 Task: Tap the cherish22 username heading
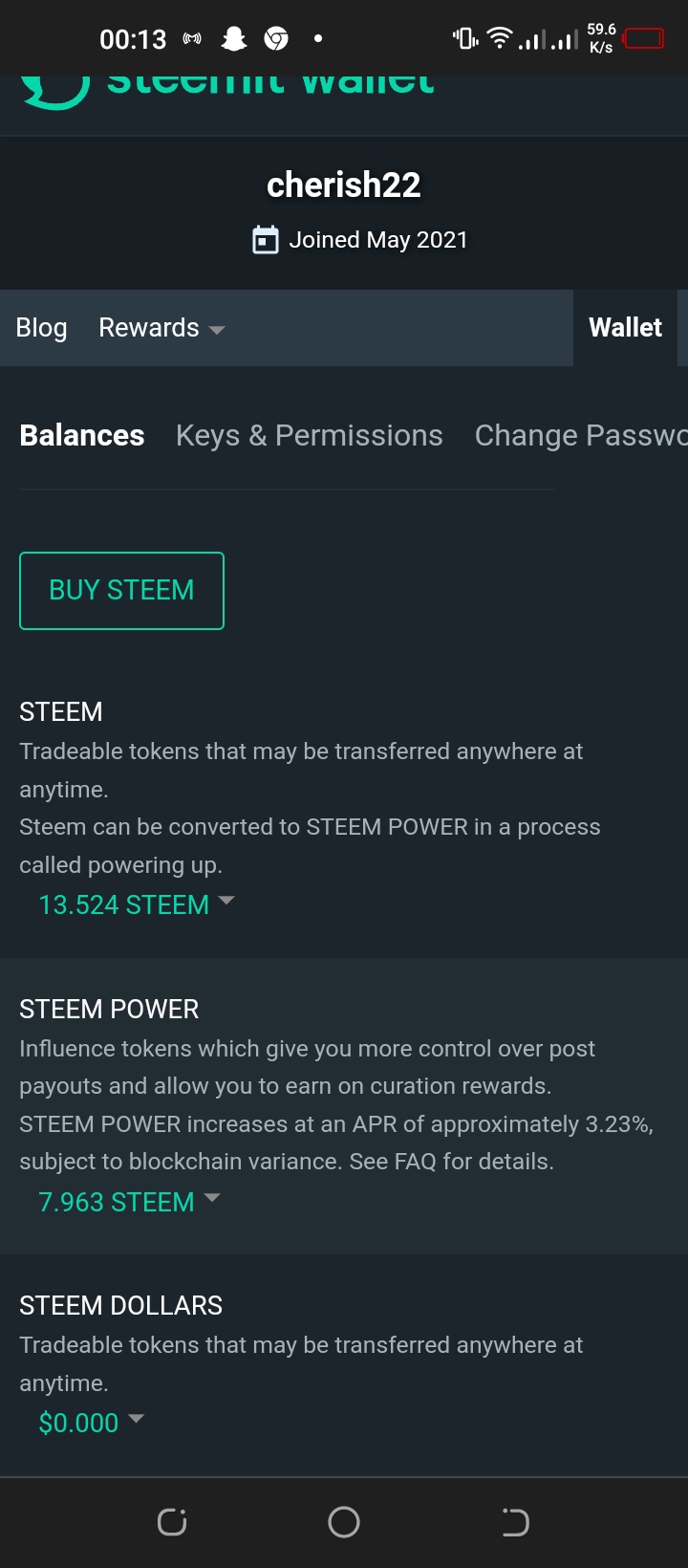coord(344,185)
